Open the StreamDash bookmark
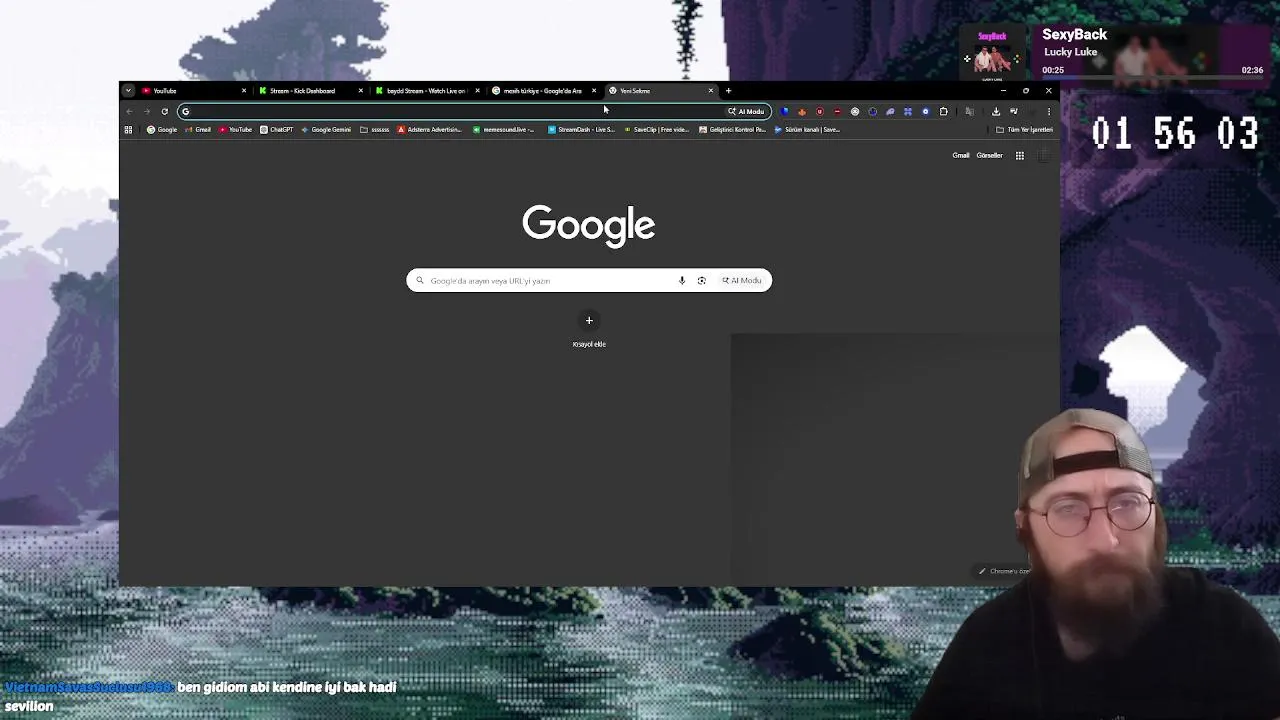The height and width of the screenshot is (720, 1280). click(581, 129)
